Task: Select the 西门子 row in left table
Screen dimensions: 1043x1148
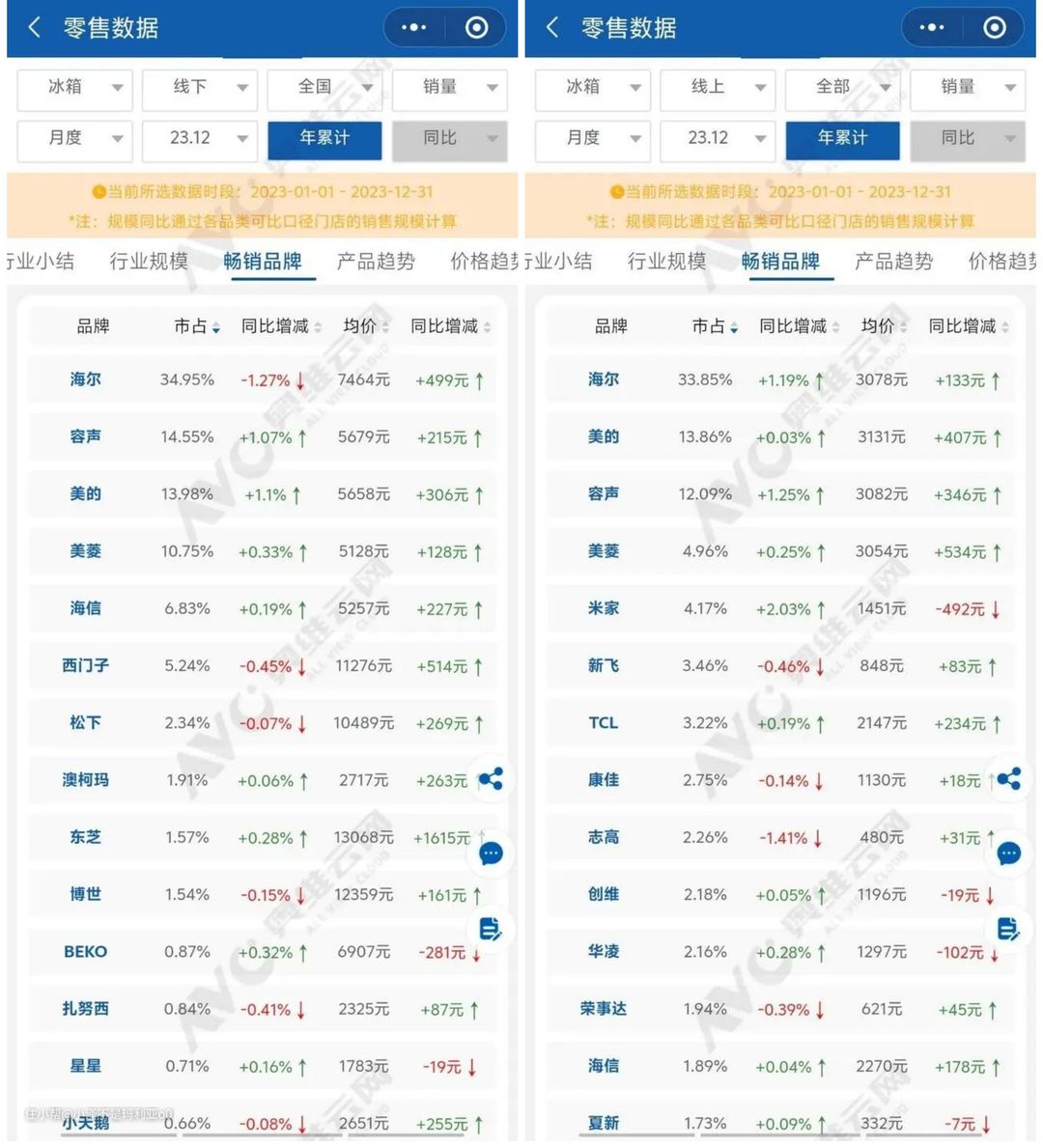Action: click(85, 665)
